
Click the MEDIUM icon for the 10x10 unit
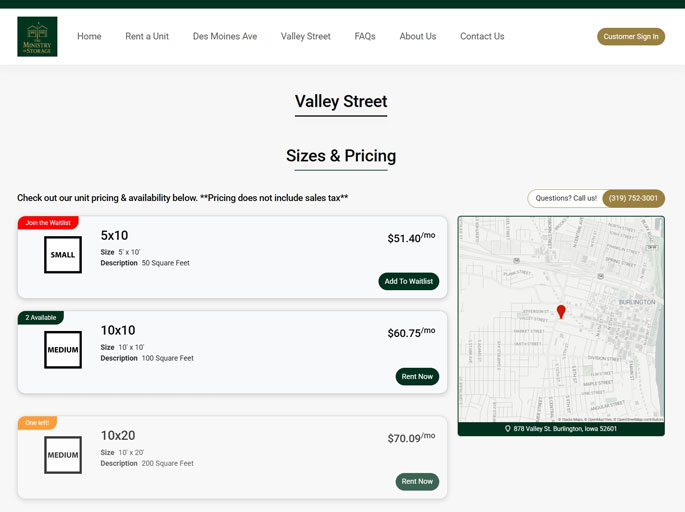click(x=62, y=350)
